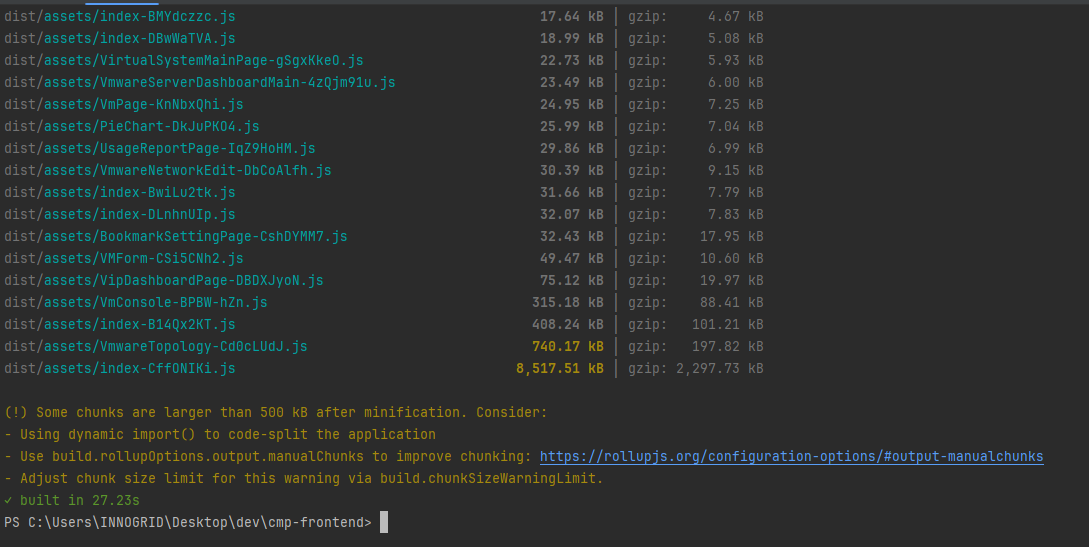Click the index-DLnhnUIp.js file path

pyautogui.click(x=119, y=214)
